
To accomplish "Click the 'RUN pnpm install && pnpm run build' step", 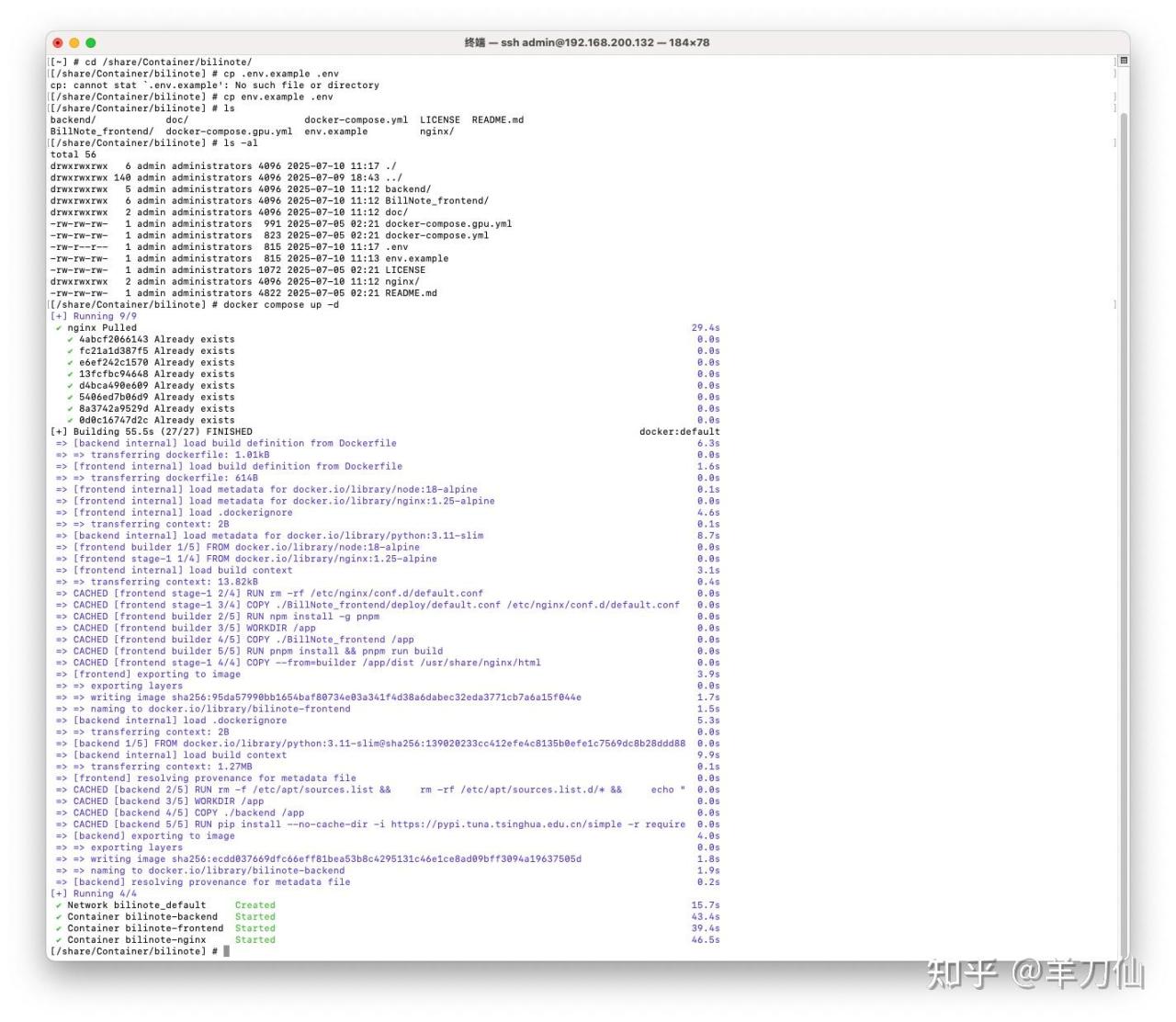I will (249, 652).
